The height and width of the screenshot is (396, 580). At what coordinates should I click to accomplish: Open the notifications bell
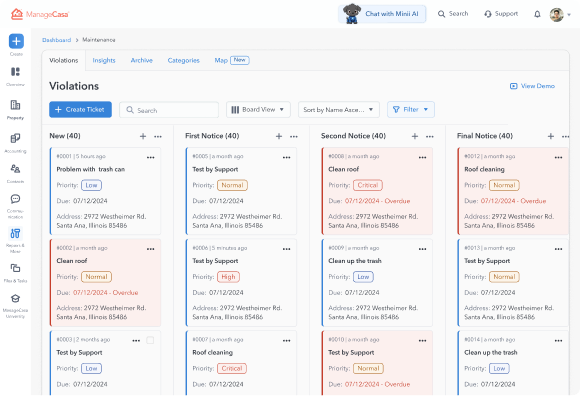click(537, 14)
